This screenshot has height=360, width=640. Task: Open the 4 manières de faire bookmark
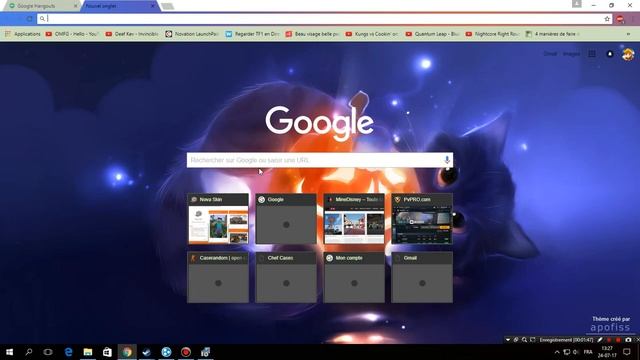click(552, 34)
